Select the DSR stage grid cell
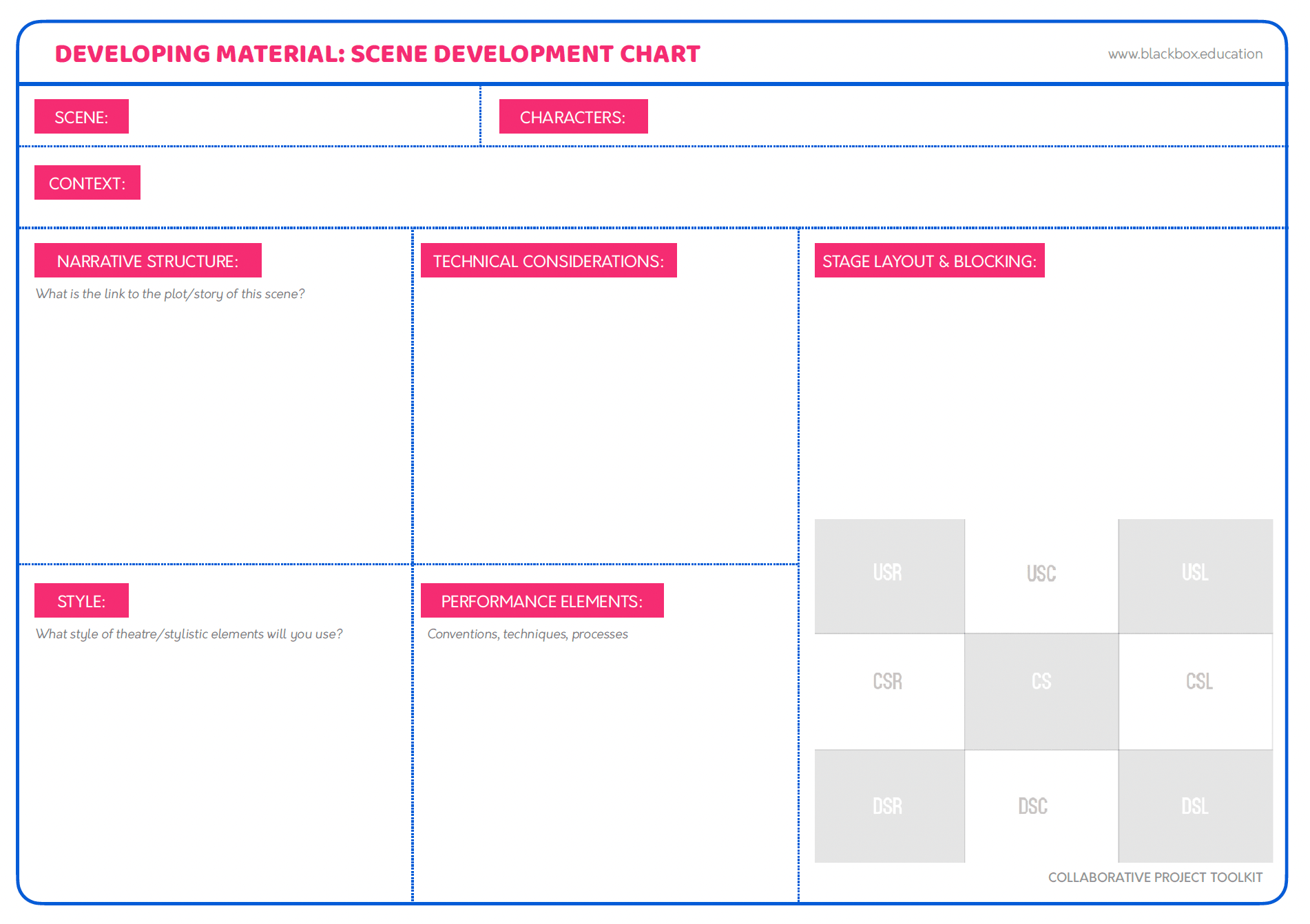 point(890,806)
